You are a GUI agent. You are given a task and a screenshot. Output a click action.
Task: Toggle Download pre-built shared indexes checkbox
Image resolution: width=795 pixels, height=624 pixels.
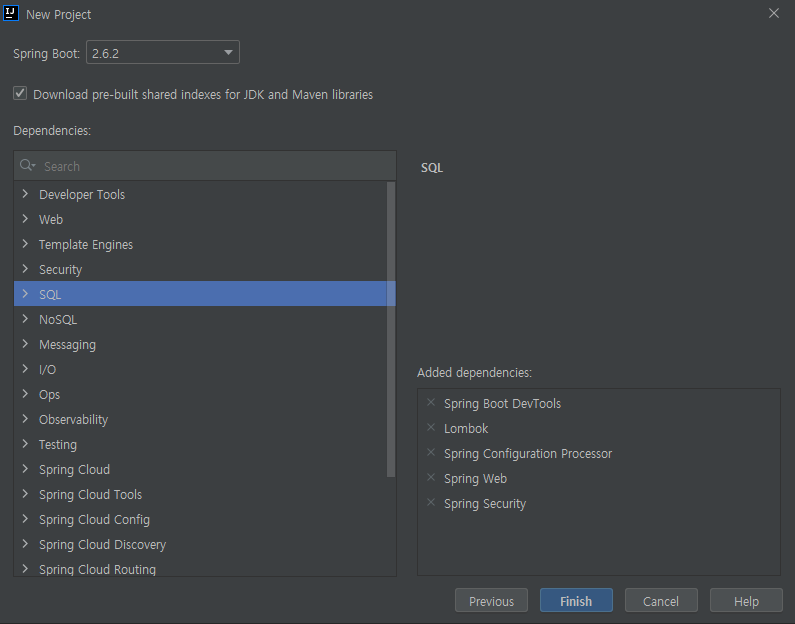(x=20, y=93)
